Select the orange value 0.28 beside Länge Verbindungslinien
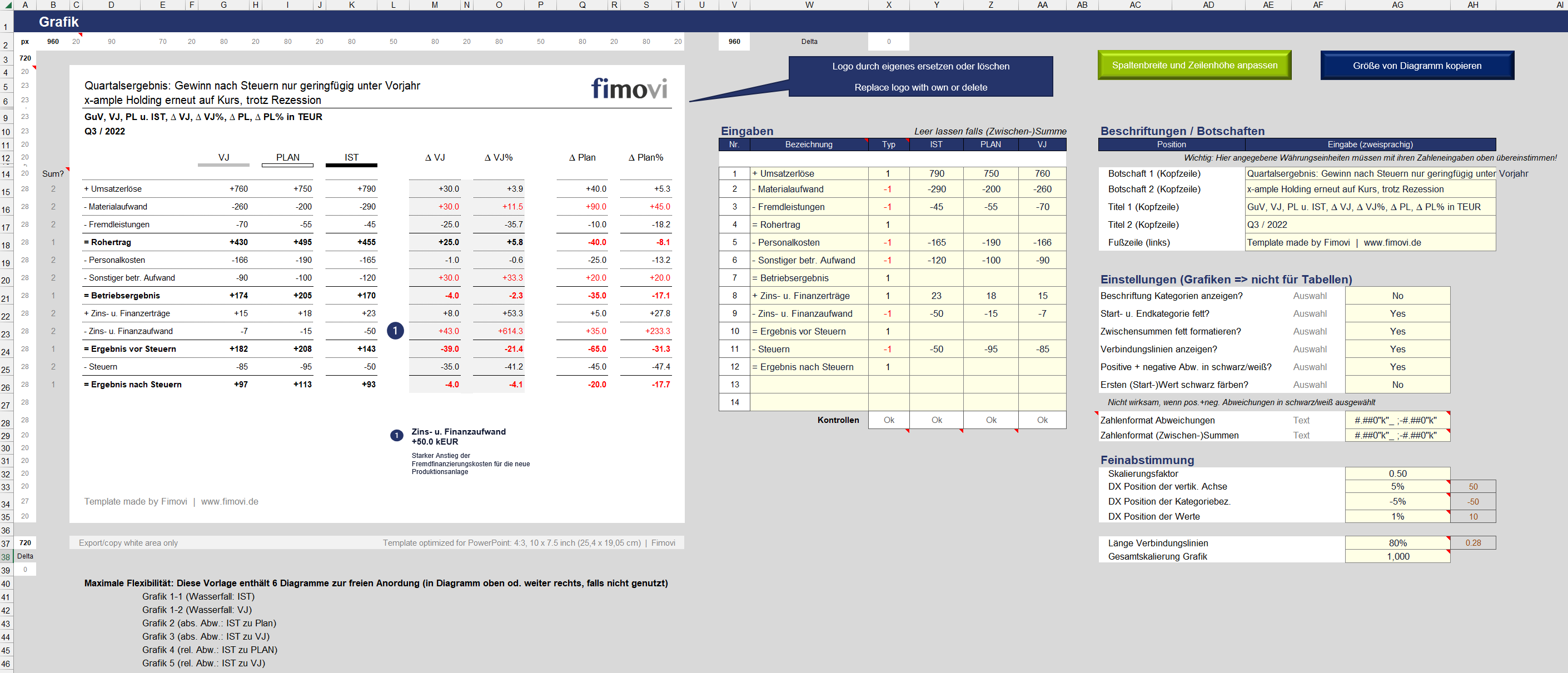1568x673 pixels. (1473, 543)
